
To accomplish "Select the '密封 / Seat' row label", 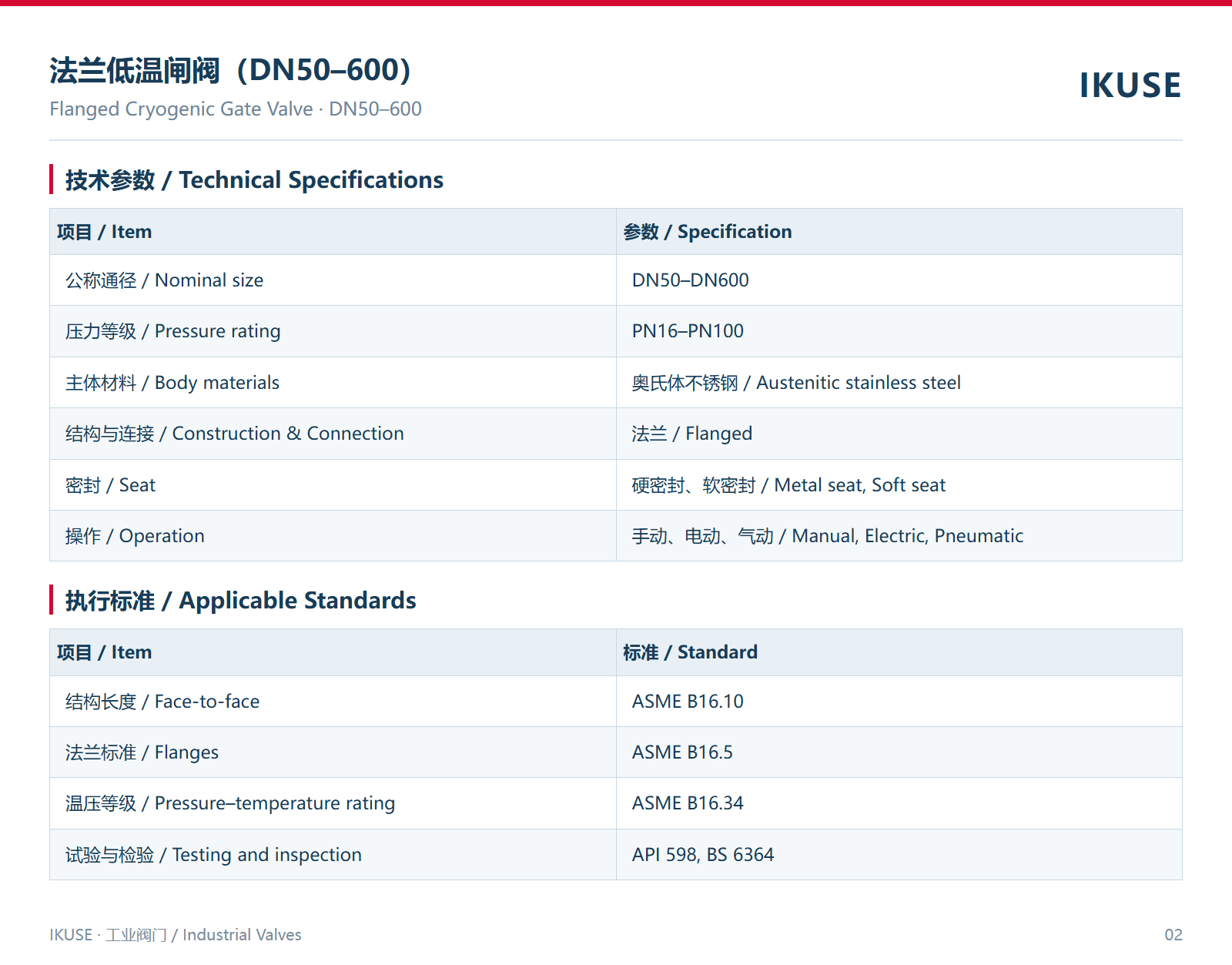I will (x=110, y=485).
